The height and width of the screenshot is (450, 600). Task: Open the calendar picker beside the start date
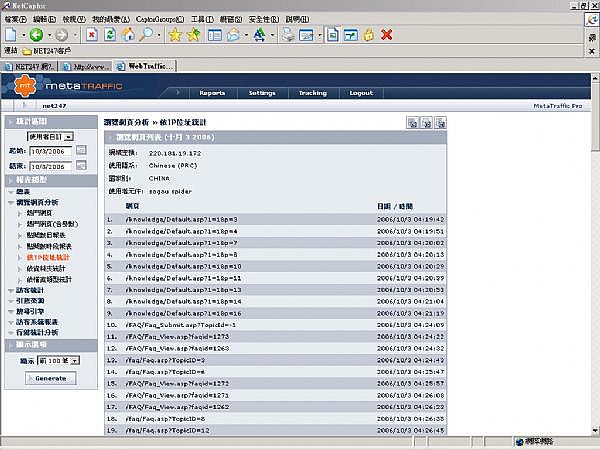click(x=81, y=151)
